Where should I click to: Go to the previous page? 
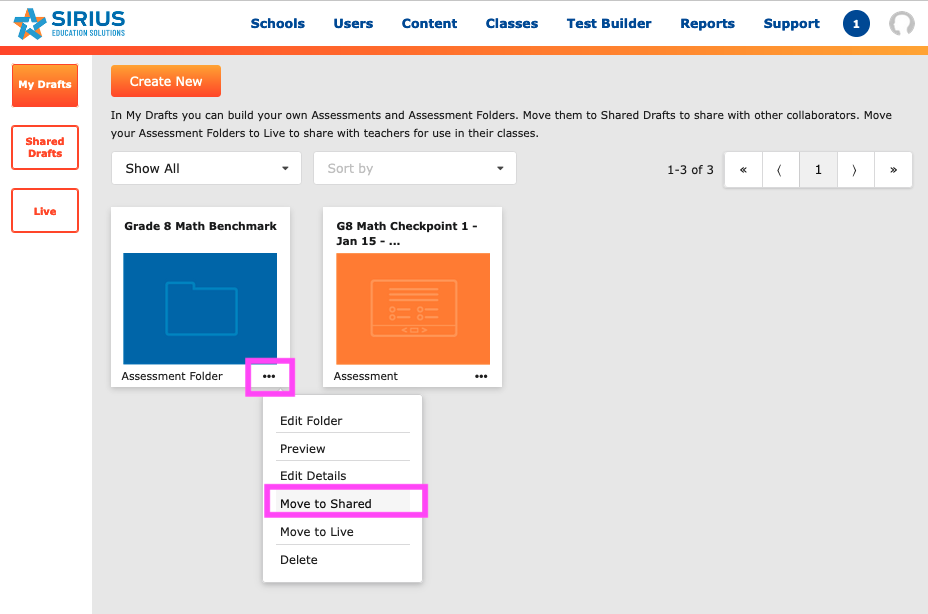coord(780,170)
